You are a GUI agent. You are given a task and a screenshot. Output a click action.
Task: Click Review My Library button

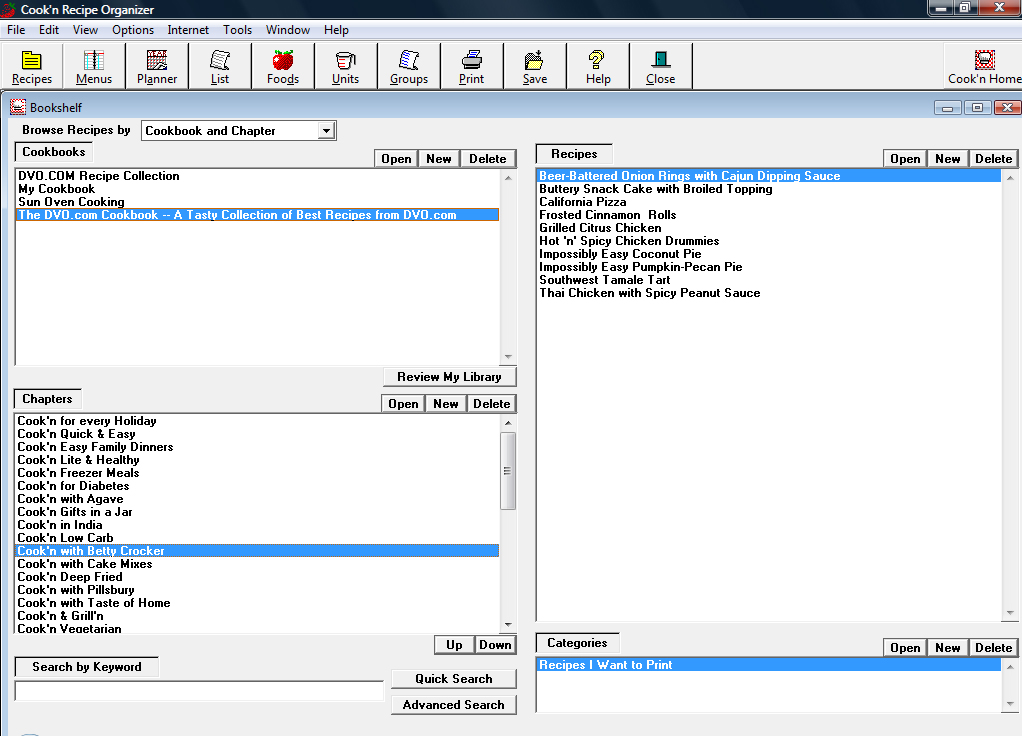click(x=449, y=377)
